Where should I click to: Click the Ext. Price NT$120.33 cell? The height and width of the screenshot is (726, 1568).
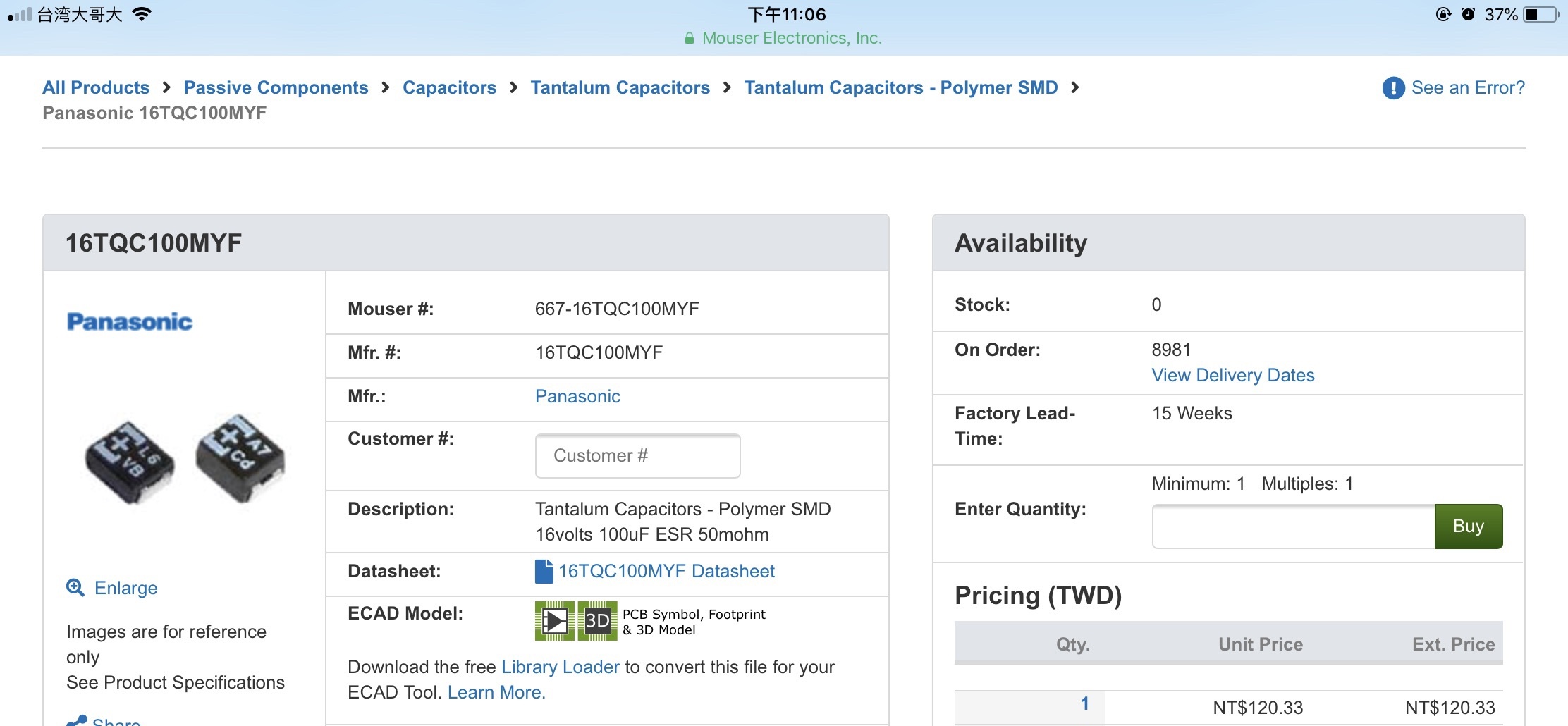coord(1450,708)
